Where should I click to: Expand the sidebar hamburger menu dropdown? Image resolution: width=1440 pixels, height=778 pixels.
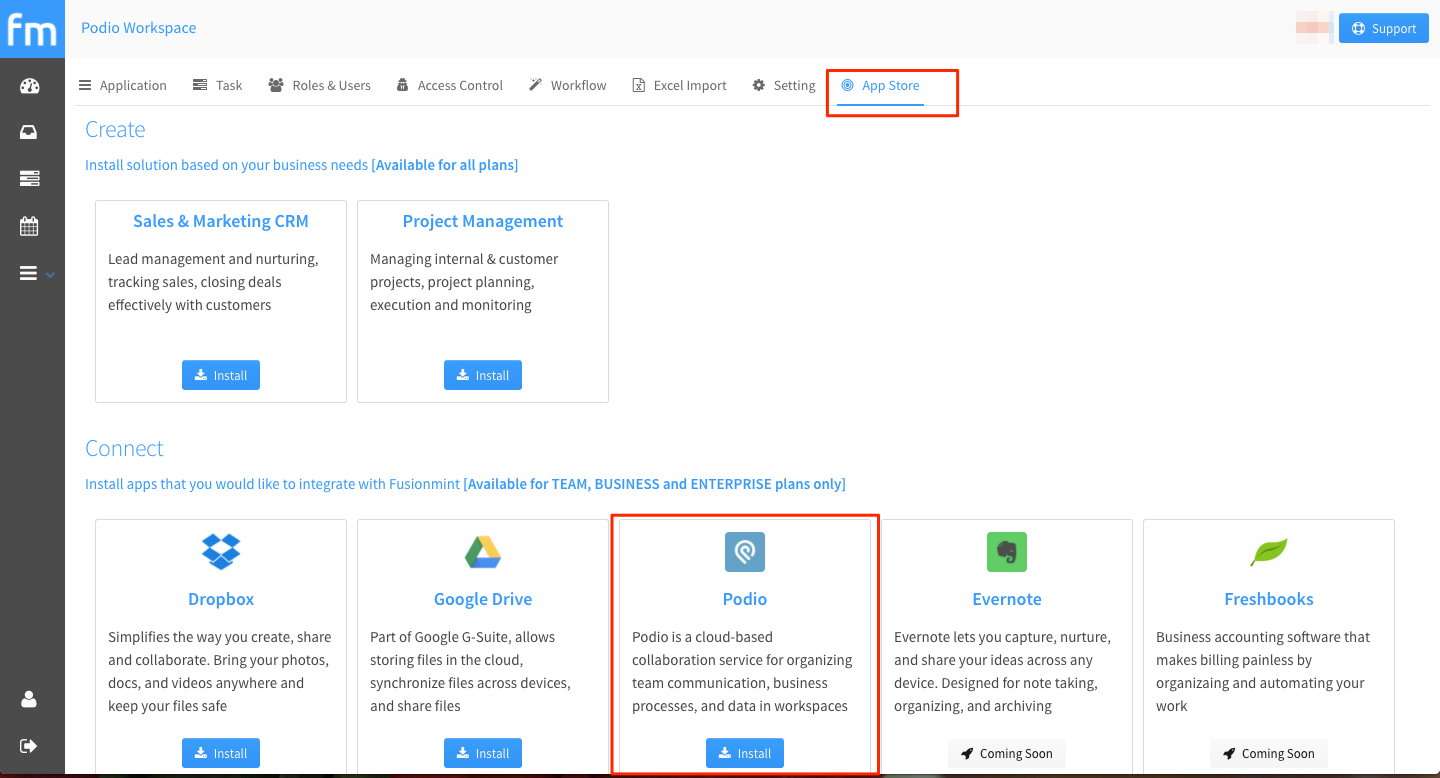[x=37, y=273]
